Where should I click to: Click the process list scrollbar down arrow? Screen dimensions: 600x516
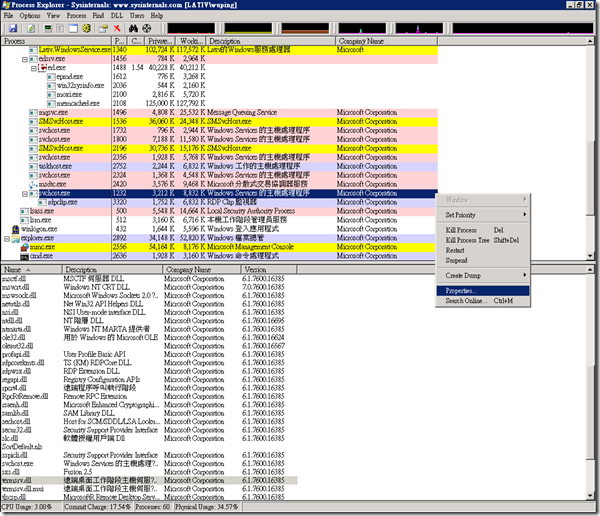click(x=588, y=254)
